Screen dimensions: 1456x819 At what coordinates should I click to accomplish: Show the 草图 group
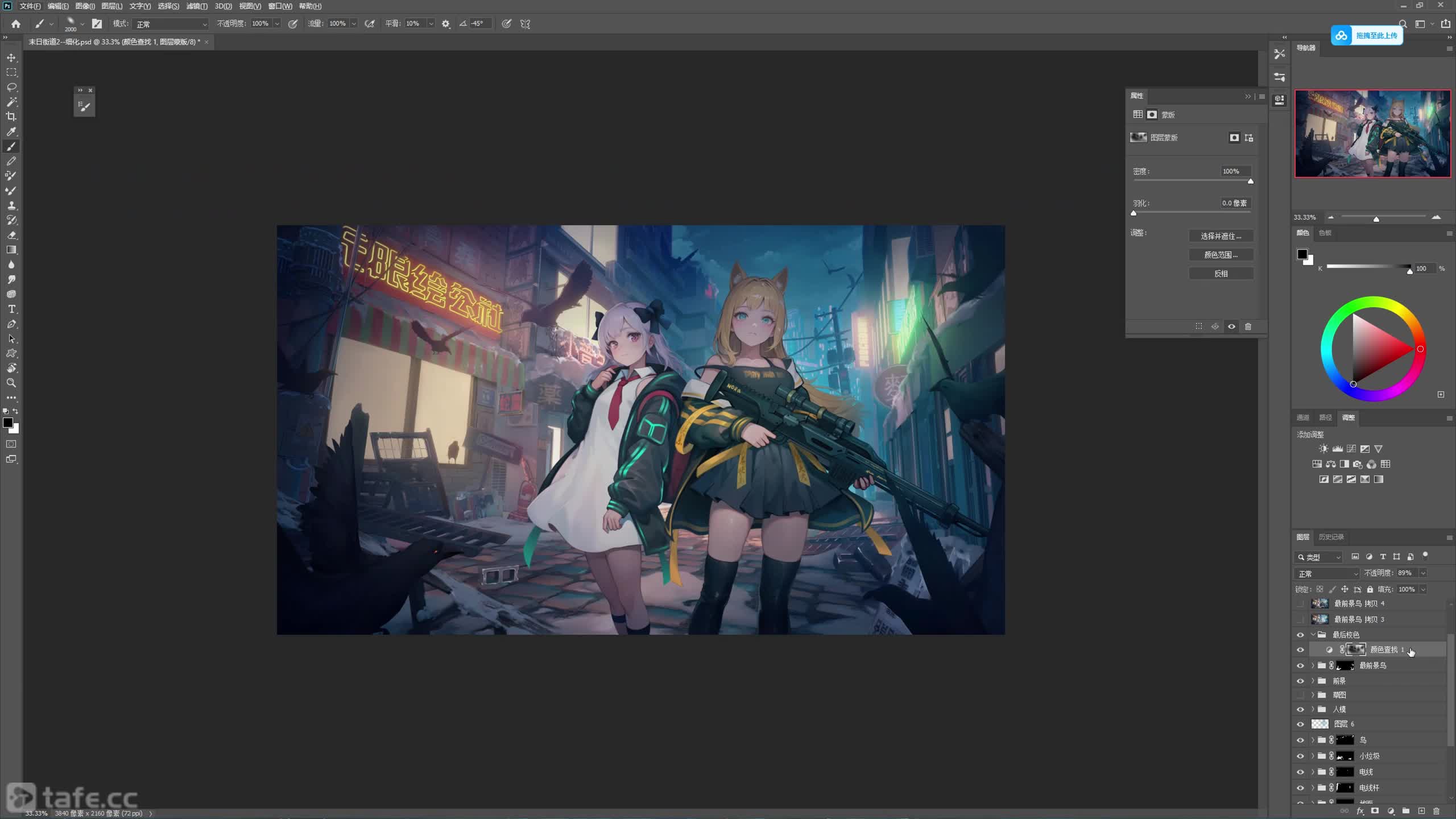[x=1300, y=695]
